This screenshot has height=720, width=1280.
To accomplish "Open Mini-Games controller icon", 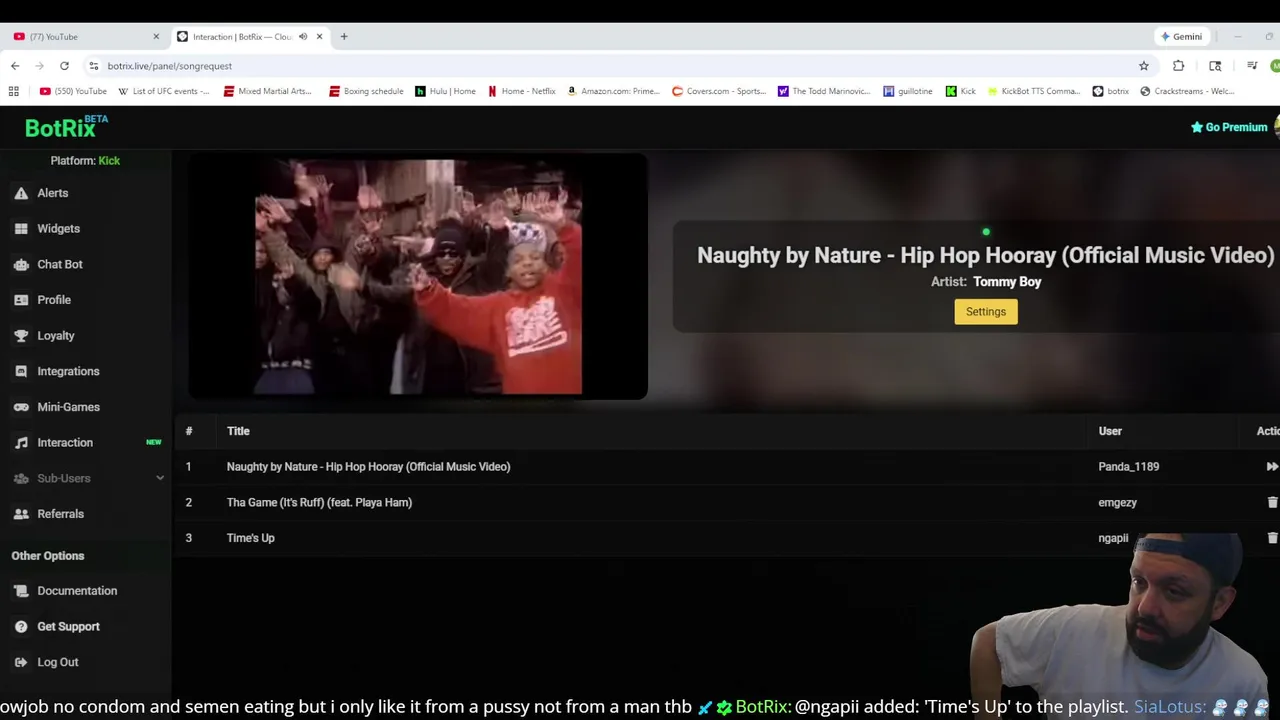I will pyautogui.click(x=21, y=407).
